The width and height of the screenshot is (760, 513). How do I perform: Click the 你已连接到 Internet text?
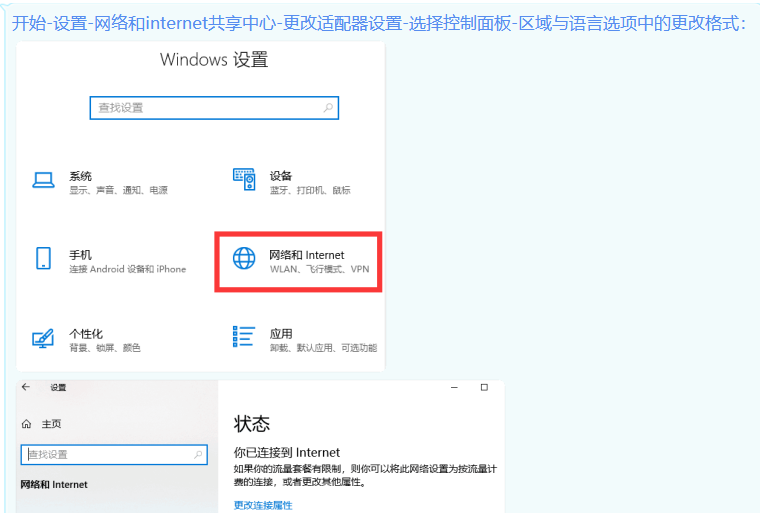pyautogui.click(x=286, y=452)
